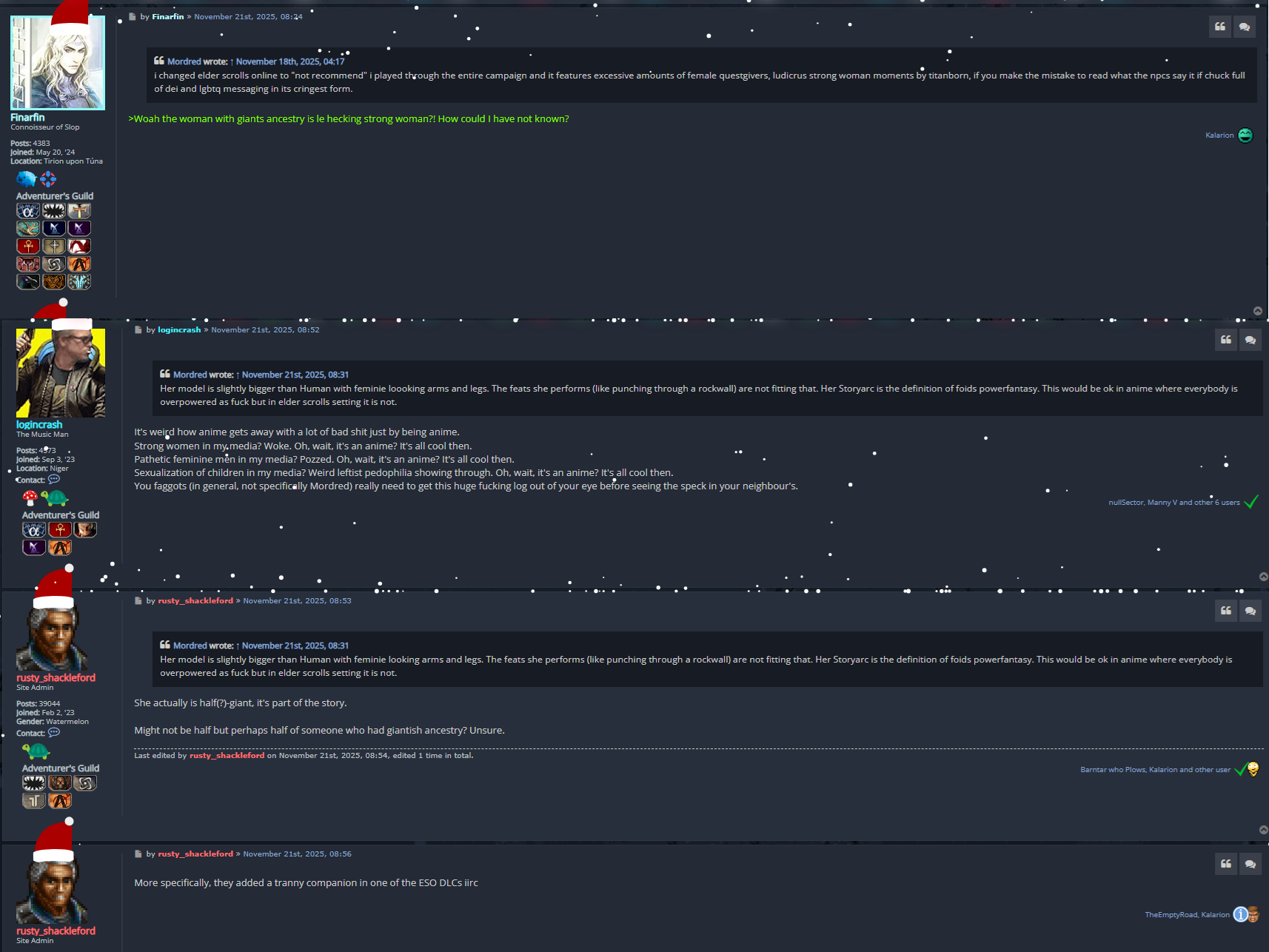
Task: Open the teal tree-branches guild badge under Finarfin
Action: 28,229
